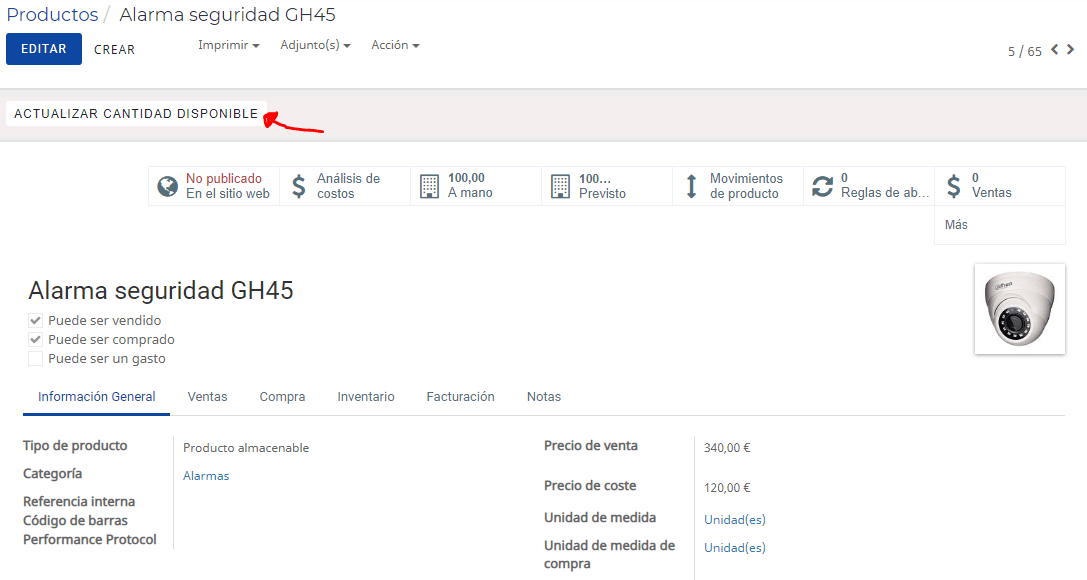The width and height of the screenshot is (1087, 580).
Task: Open the Adjunto(s) dropdown menu
Action: pos(315,45)
